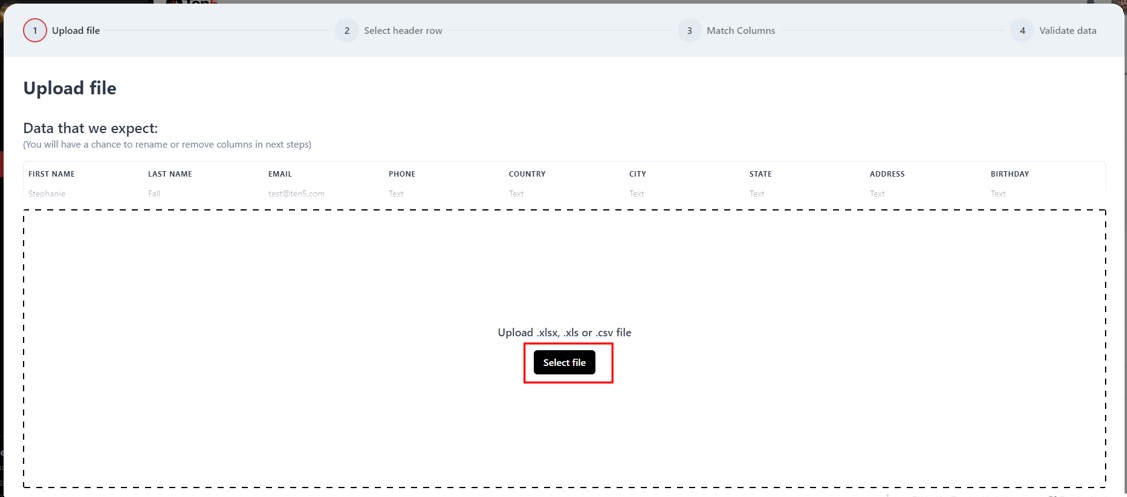The height and width of the screenshot is (497, 1127).
Task: Select the CITY column header
Action: click(637, 174)
